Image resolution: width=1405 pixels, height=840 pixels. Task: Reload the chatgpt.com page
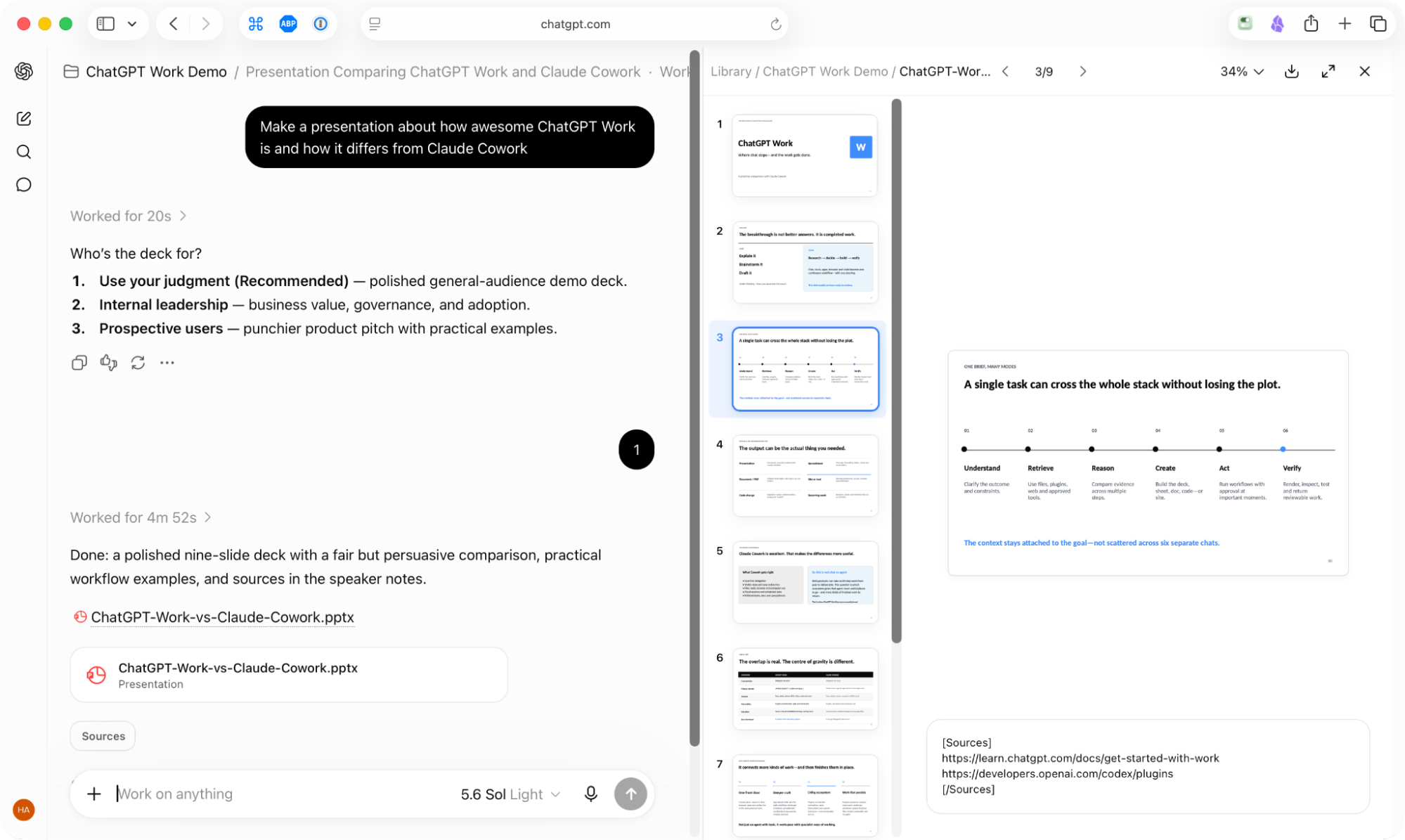click(x=776, y=24)
